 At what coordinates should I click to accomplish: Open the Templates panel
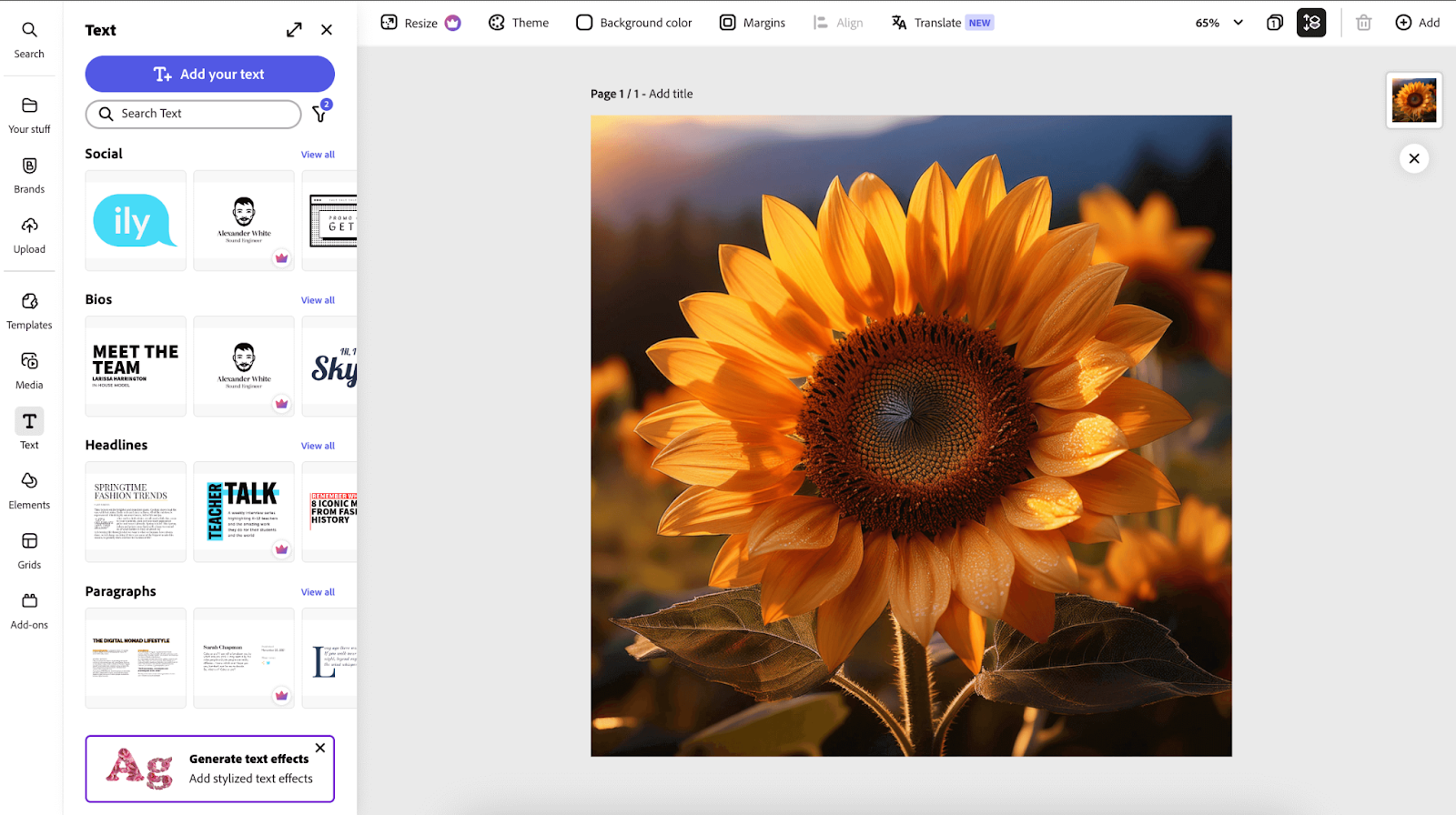pyautogui.click(x=29, y=310)
